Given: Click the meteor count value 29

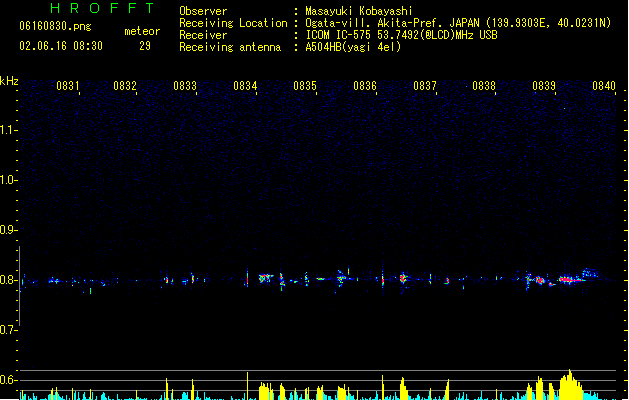Looking at the screenshot, I should click(145, 46).
